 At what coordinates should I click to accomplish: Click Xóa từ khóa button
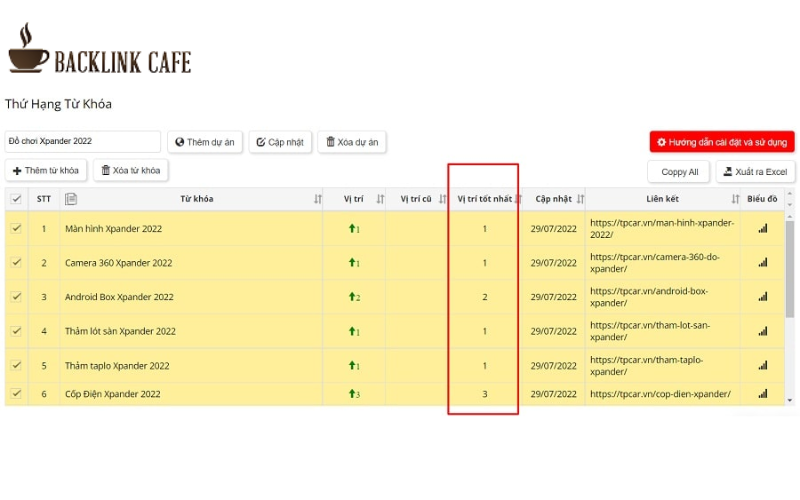(131, 170)
